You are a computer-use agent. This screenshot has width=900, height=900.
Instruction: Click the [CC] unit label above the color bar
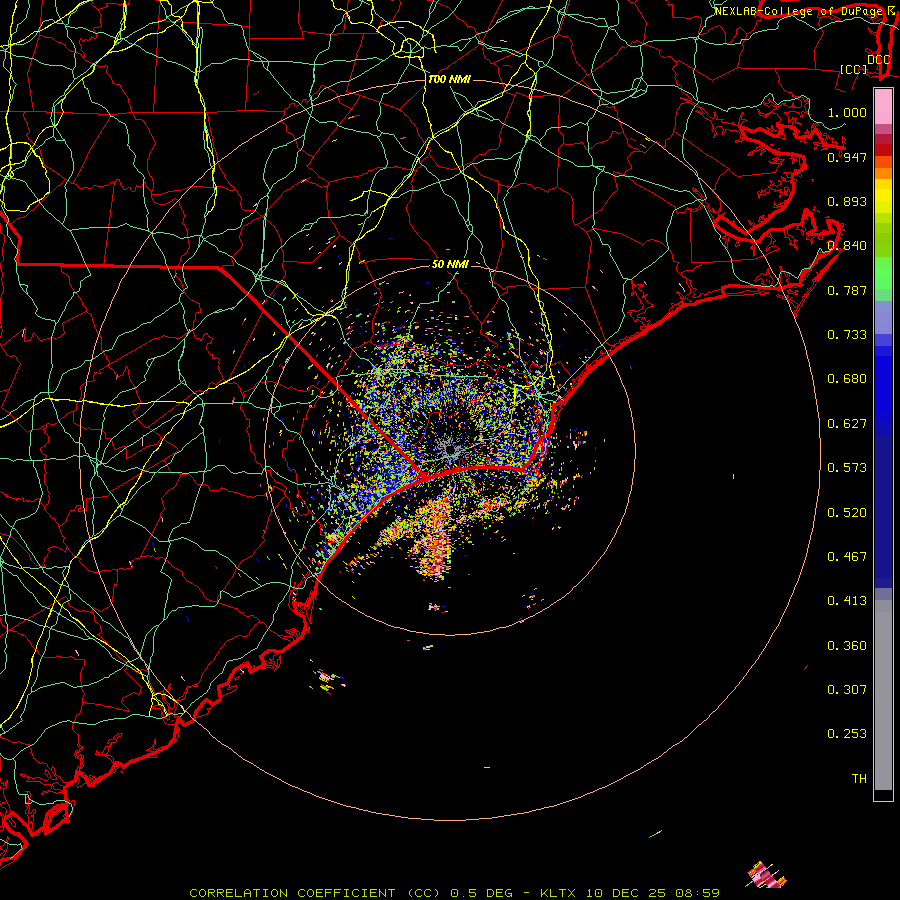tap(853, 69)
